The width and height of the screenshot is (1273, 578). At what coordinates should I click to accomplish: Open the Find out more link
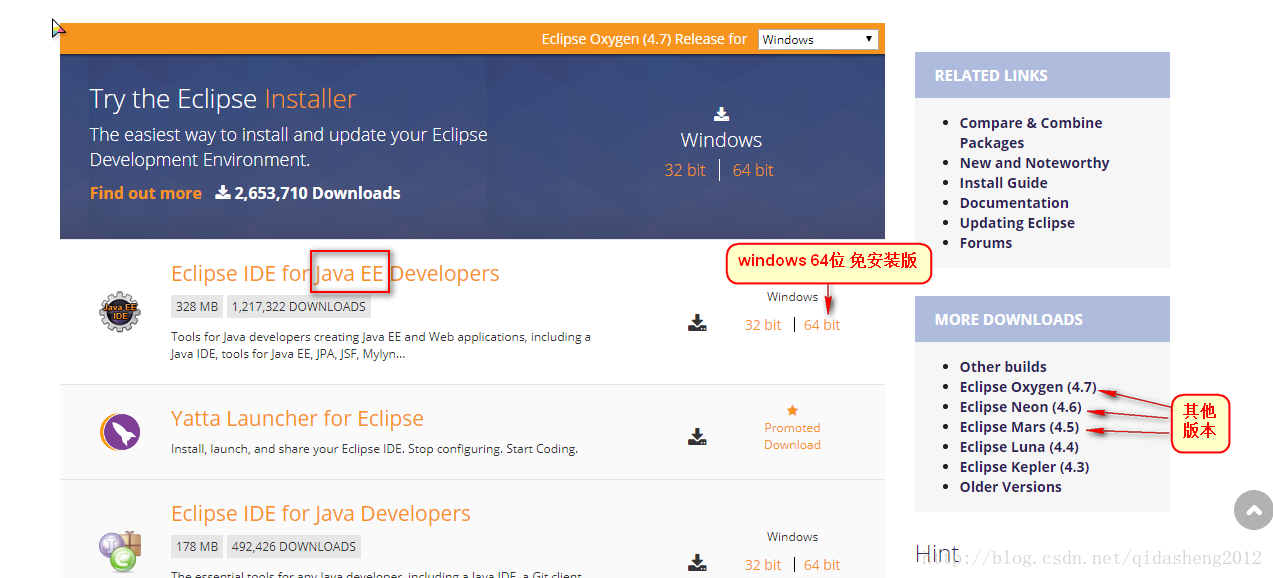(146, 193)
